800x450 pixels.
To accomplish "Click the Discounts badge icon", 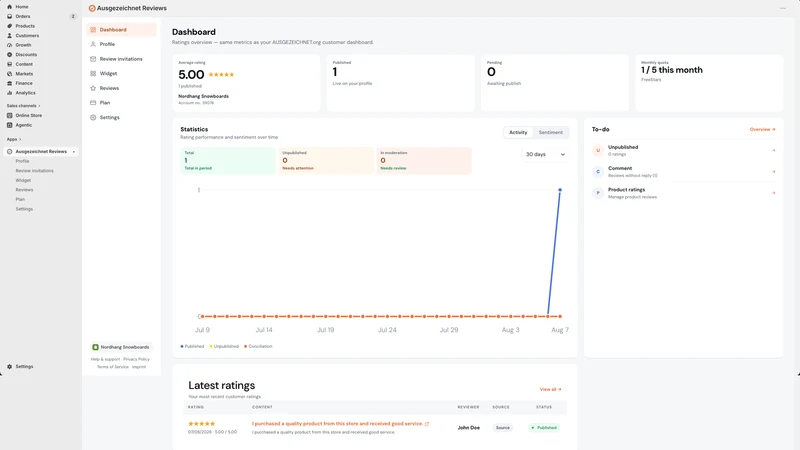I will point(9,55).
